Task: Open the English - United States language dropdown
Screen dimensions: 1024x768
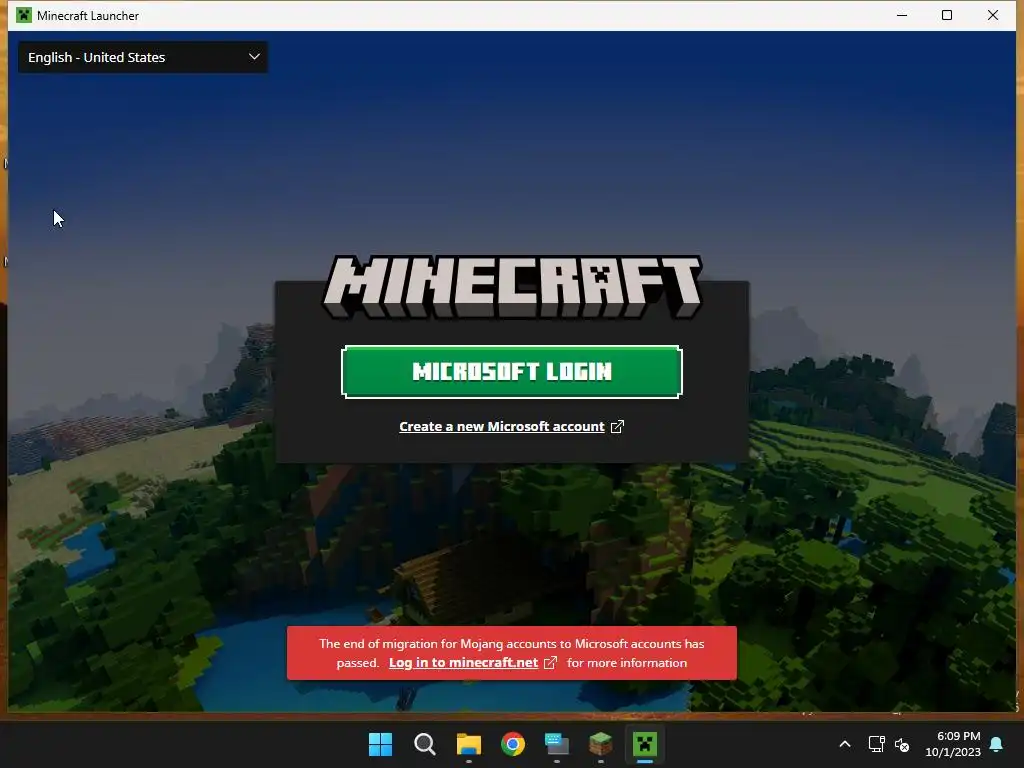Action: [x=143, y=57]
